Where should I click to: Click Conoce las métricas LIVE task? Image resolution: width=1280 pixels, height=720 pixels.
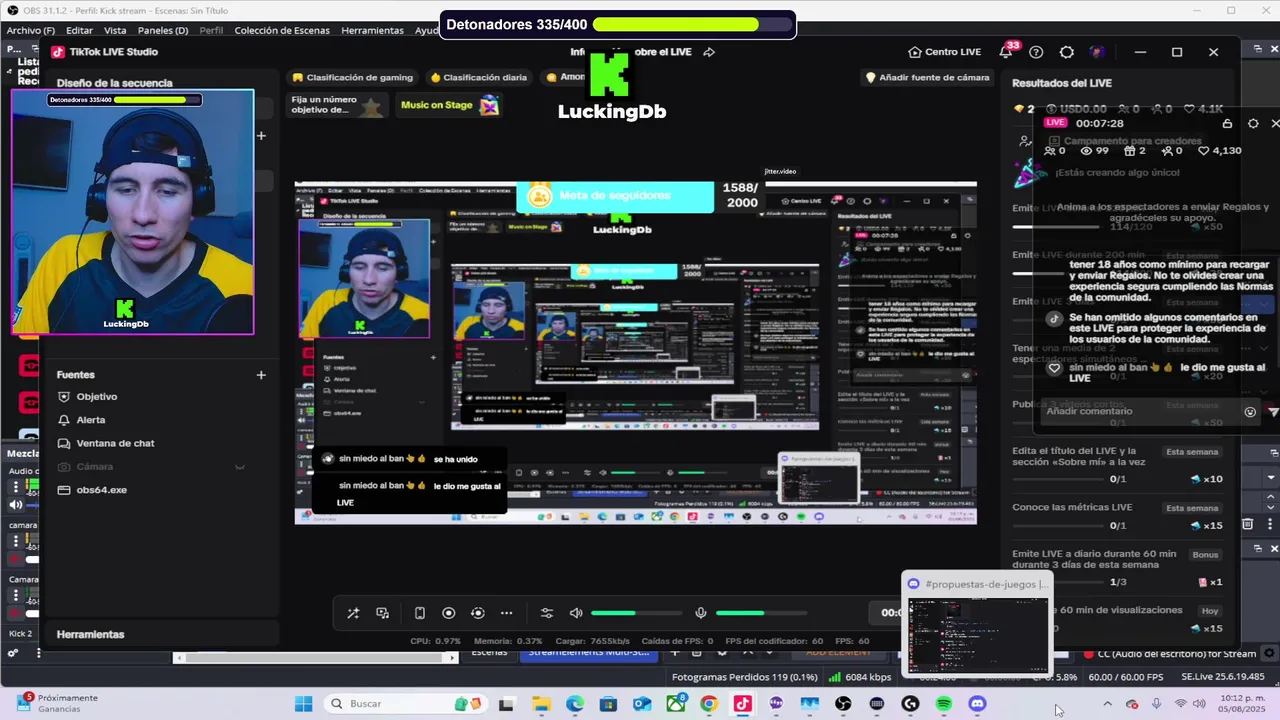[1117, 516]
